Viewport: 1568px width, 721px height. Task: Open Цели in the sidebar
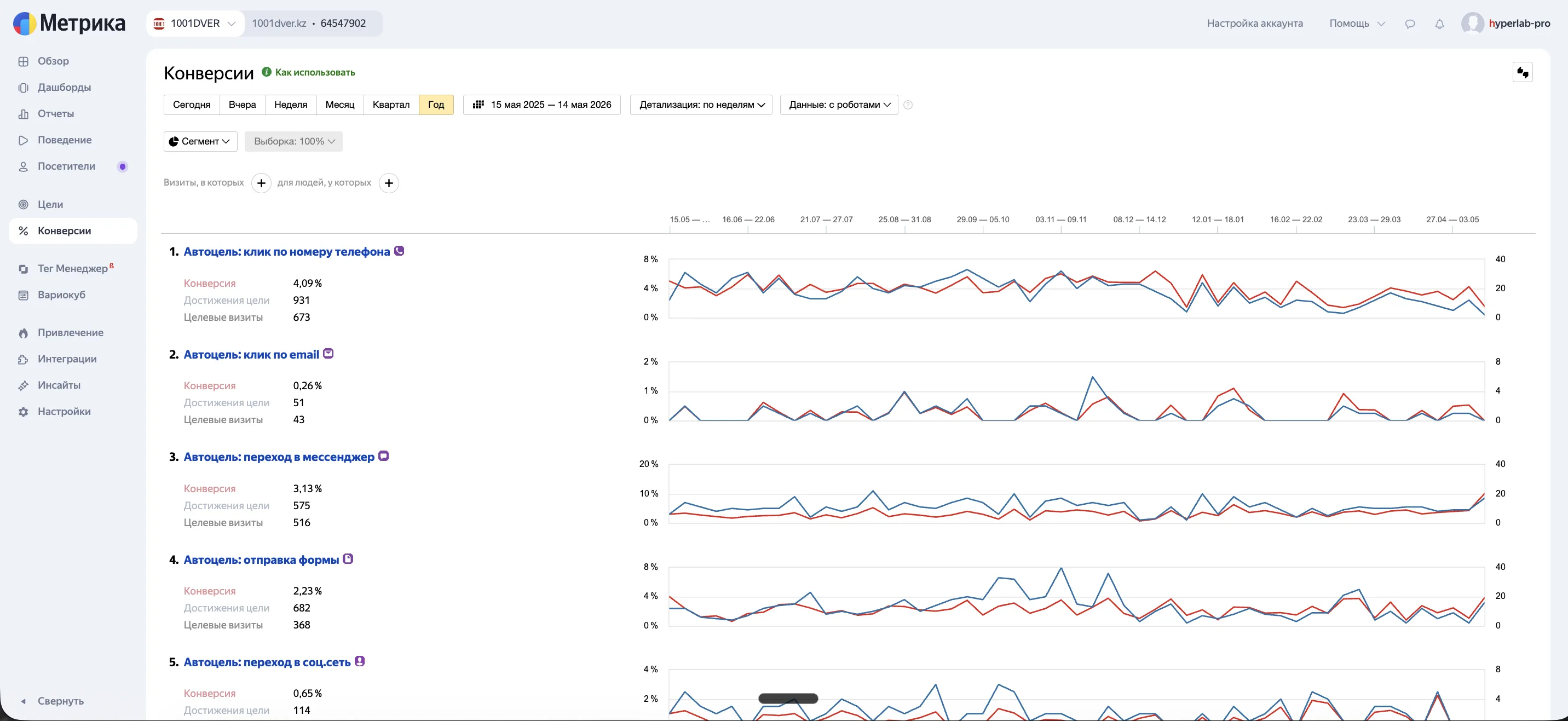pyautogui.click(x=50, y=204)
